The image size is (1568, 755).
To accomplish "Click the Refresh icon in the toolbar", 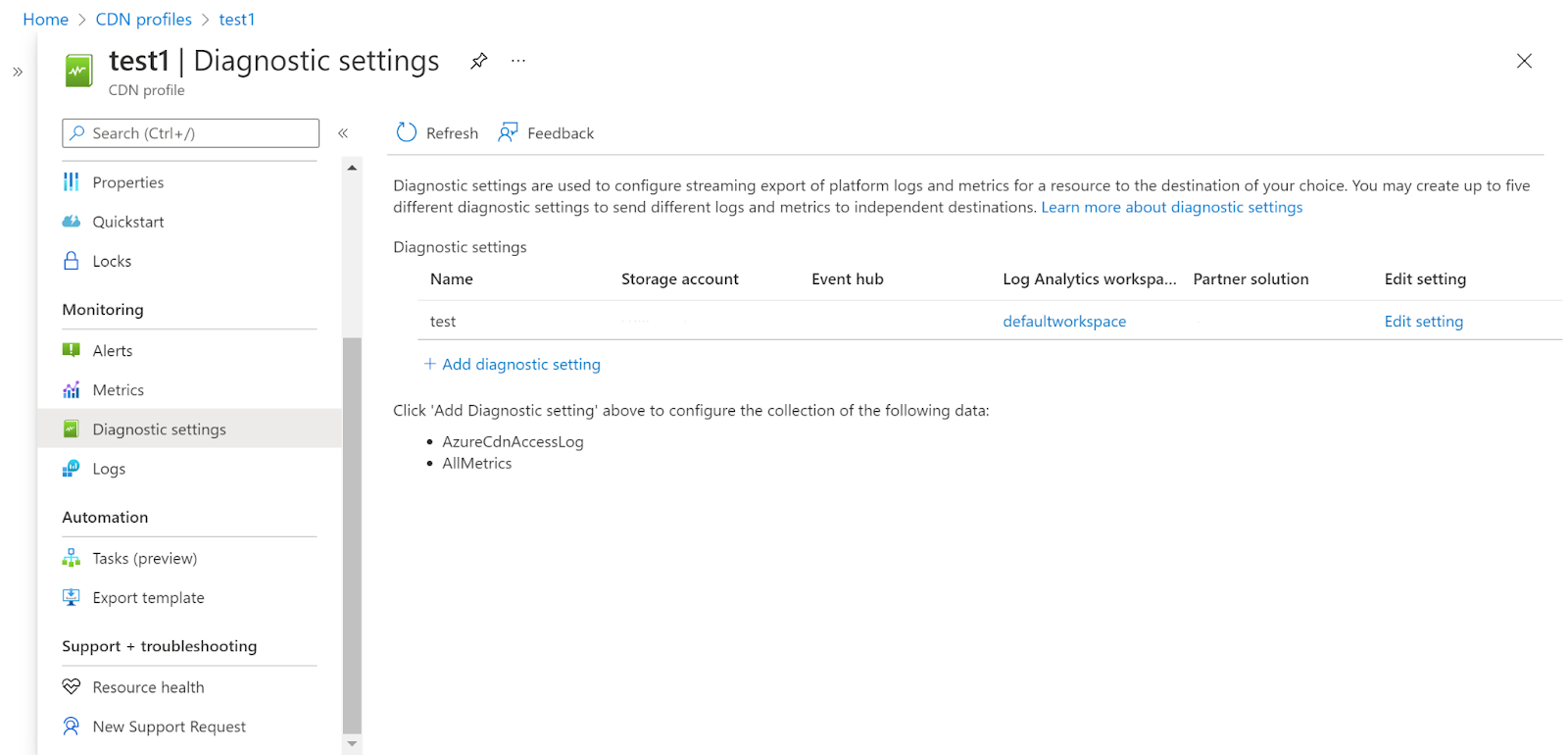I will pos(407,132).
